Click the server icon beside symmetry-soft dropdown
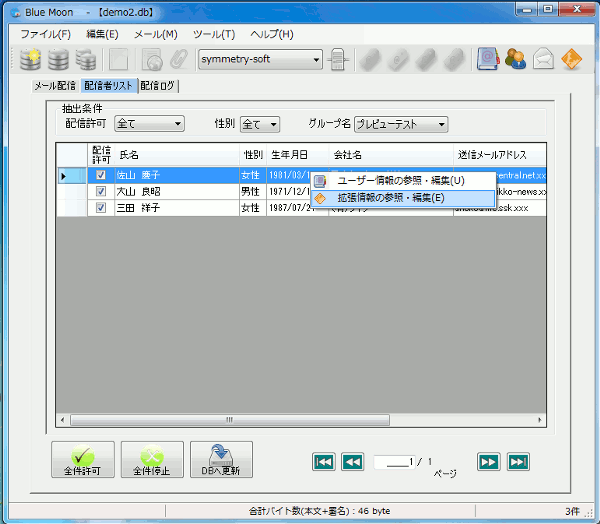Viewport: 600px width, 524px height. point(339,59)
